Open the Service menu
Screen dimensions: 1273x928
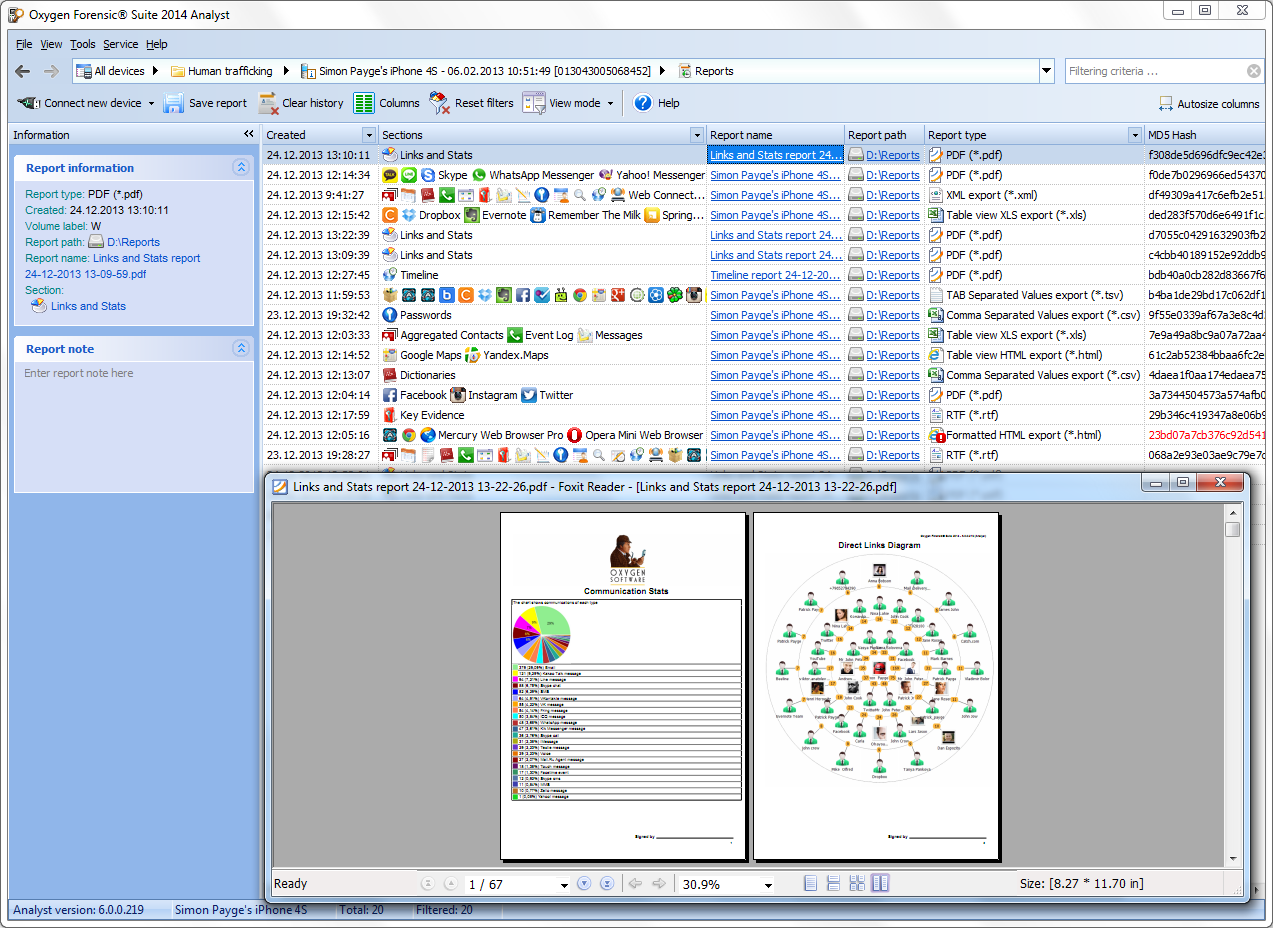tap(121, 44)
